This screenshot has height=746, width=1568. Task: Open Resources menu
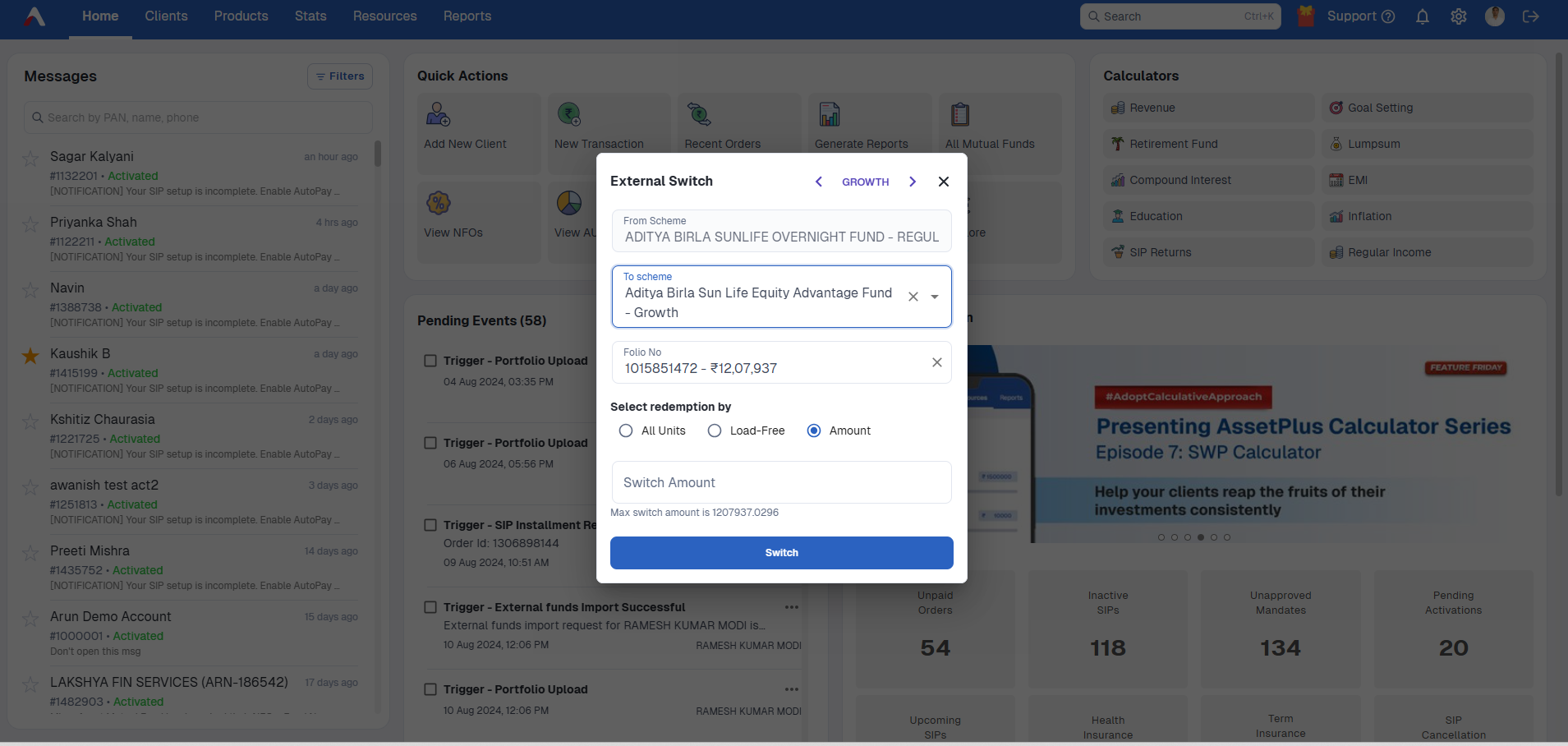pos(385,16)
